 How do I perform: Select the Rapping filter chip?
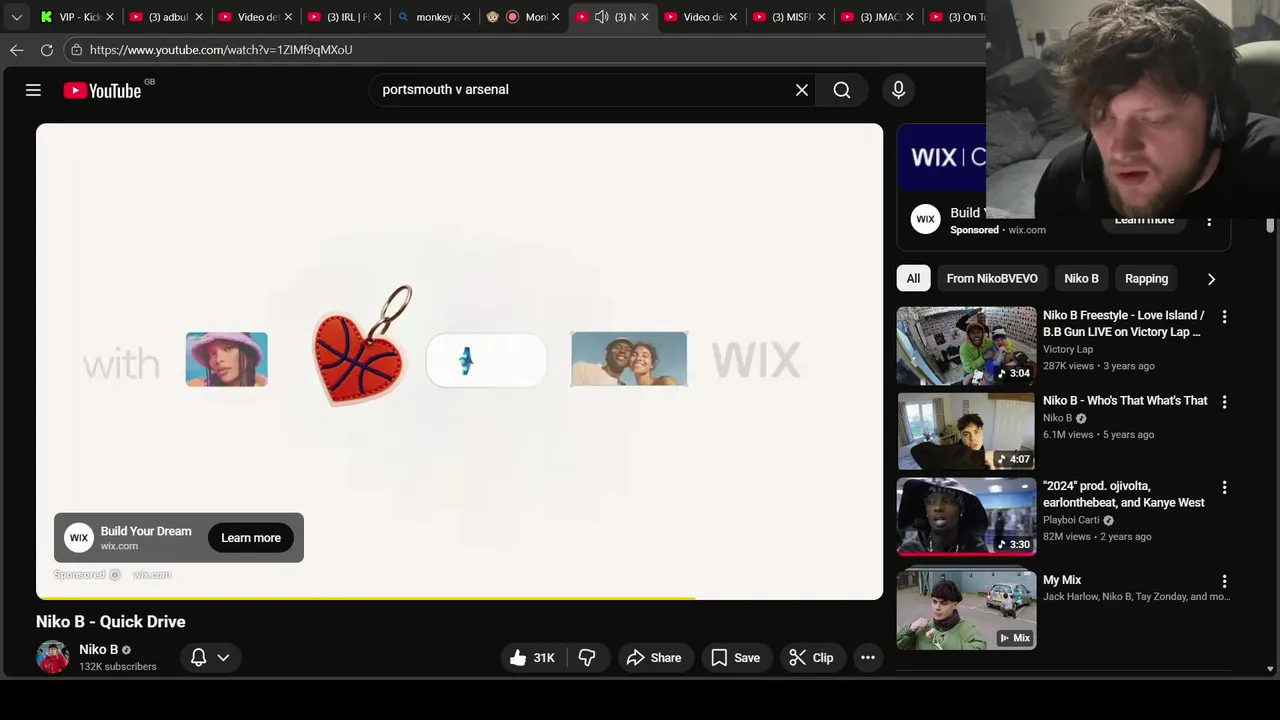[x=1146, y=279]
